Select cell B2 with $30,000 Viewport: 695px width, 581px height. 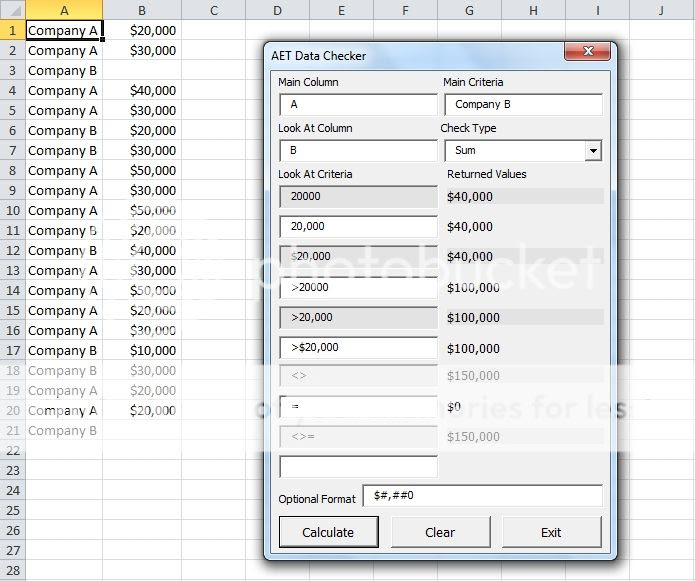click(x=142, y=51)
